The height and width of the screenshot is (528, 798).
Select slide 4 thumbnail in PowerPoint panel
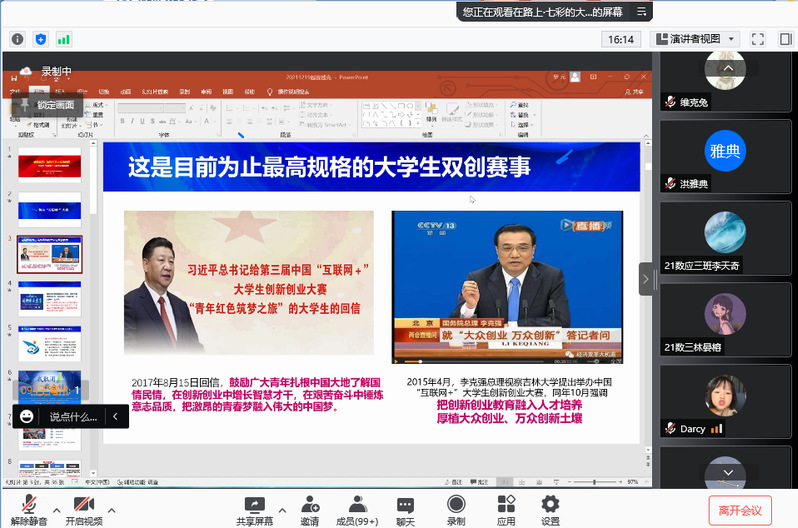(x=49, y=299)
